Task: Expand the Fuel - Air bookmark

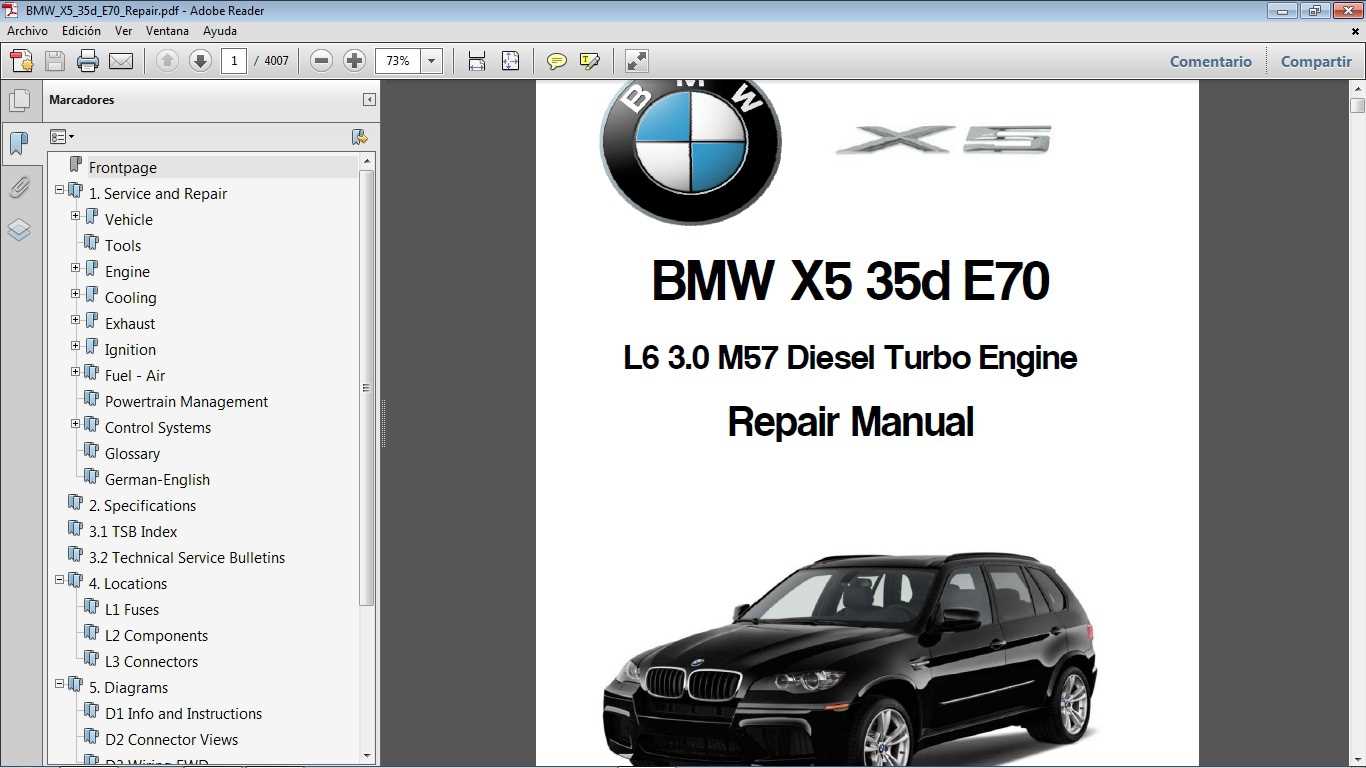Action: coord(76,371)
